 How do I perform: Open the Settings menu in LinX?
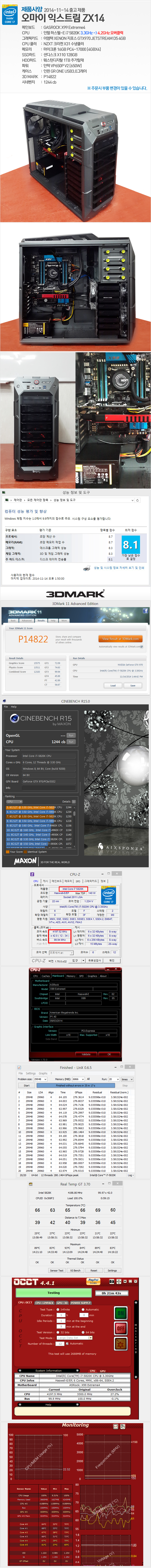point(31,1073)
